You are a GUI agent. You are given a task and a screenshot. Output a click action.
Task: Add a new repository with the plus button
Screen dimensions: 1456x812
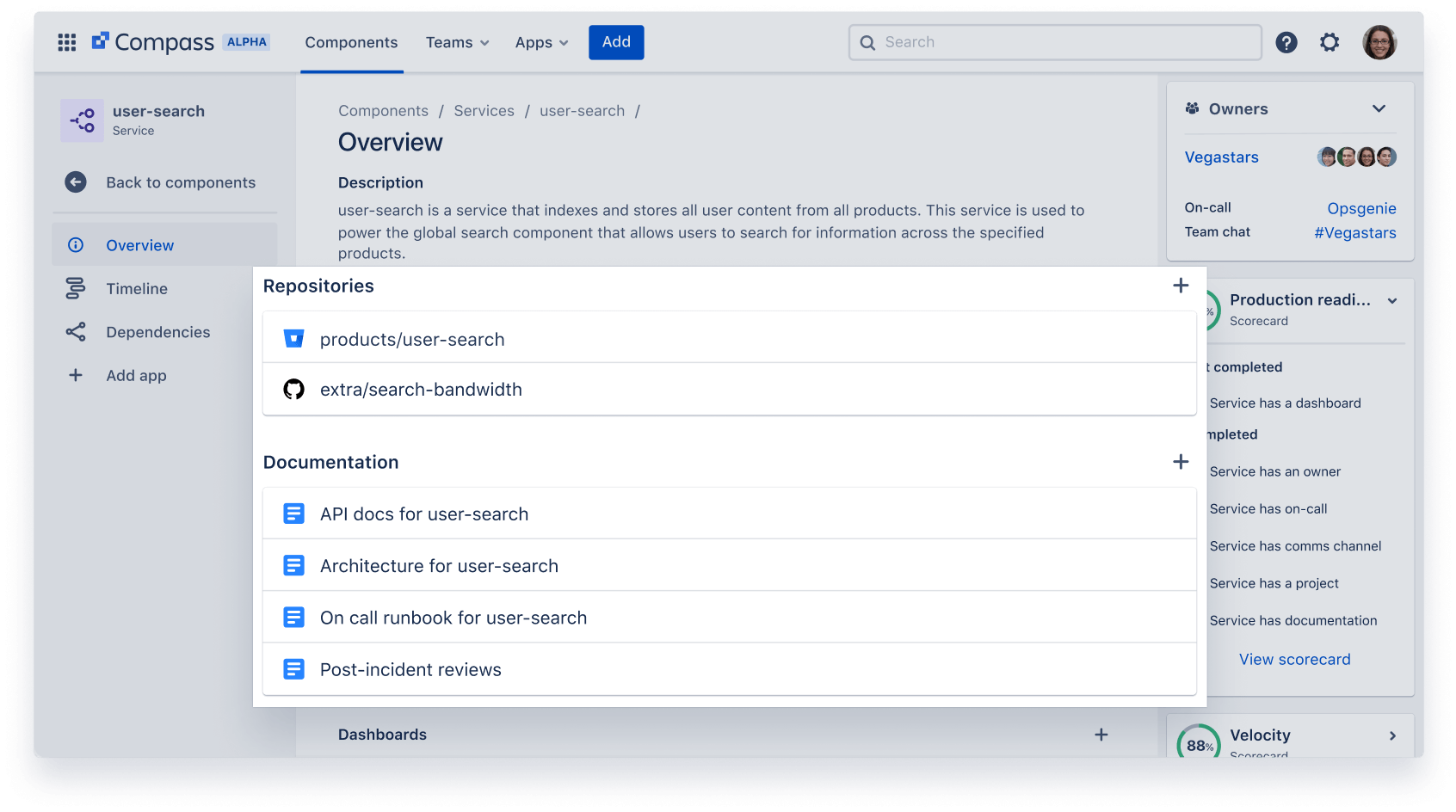pyautogui.click(x=1180, y=285)
